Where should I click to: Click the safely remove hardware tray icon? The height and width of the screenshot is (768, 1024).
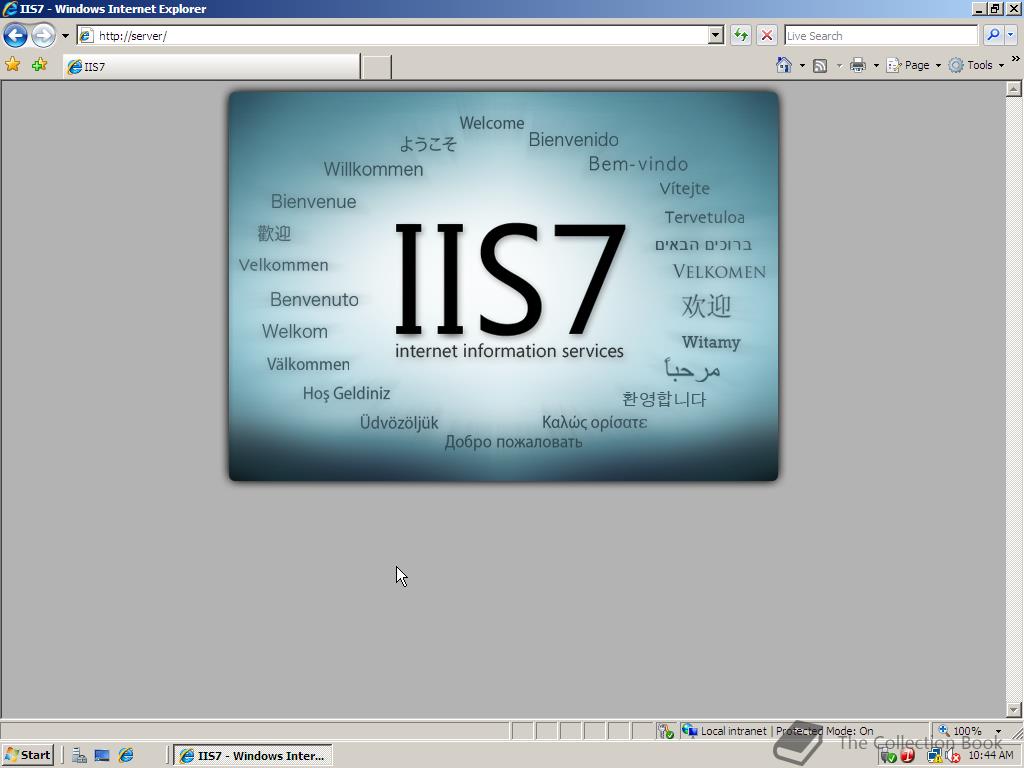[x=888, y=756]
